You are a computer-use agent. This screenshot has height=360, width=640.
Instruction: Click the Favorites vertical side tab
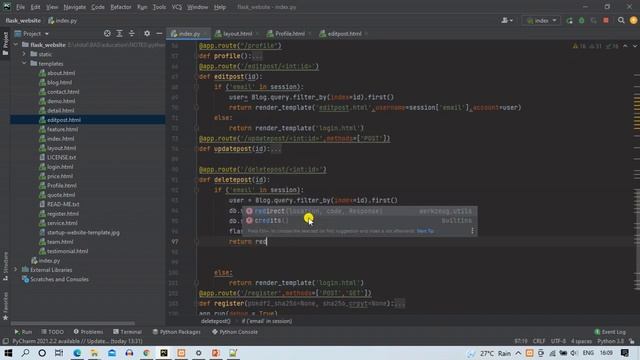(5, 306)
